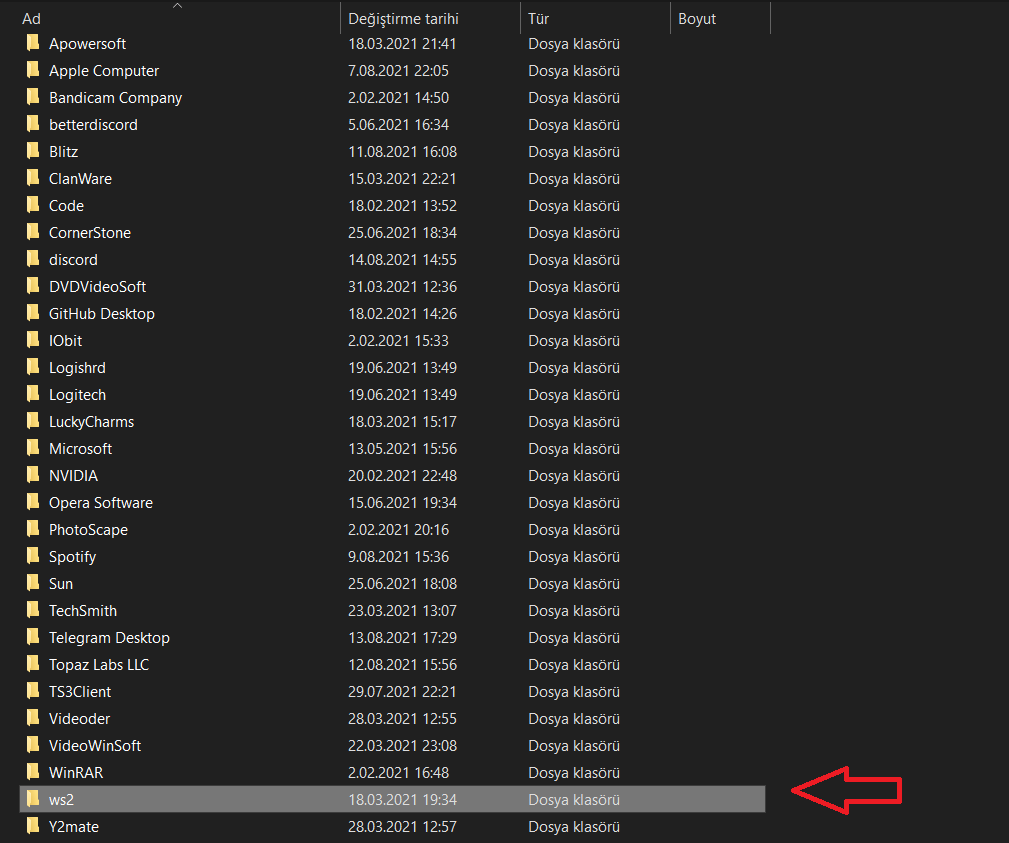
Task: Select the Y2mate folder name
Action: (74, 828)
